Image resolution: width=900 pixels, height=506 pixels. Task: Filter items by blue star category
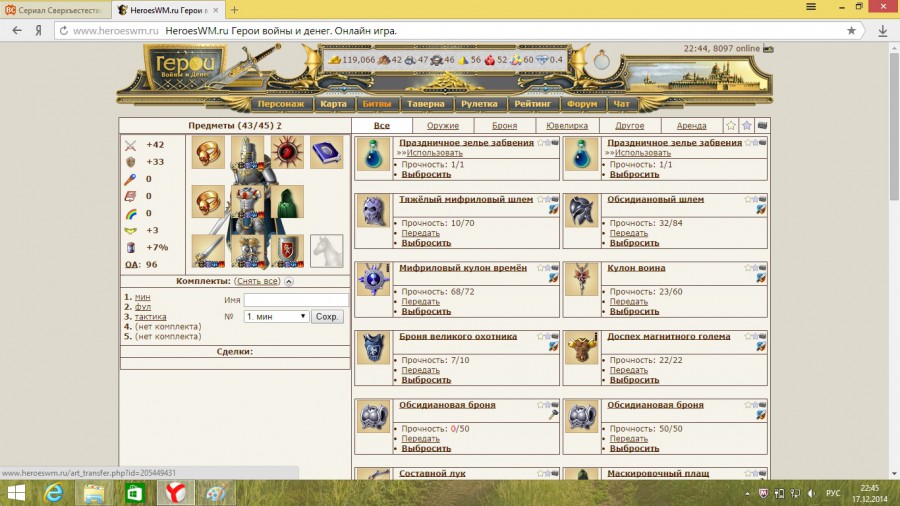click(746, 126)
